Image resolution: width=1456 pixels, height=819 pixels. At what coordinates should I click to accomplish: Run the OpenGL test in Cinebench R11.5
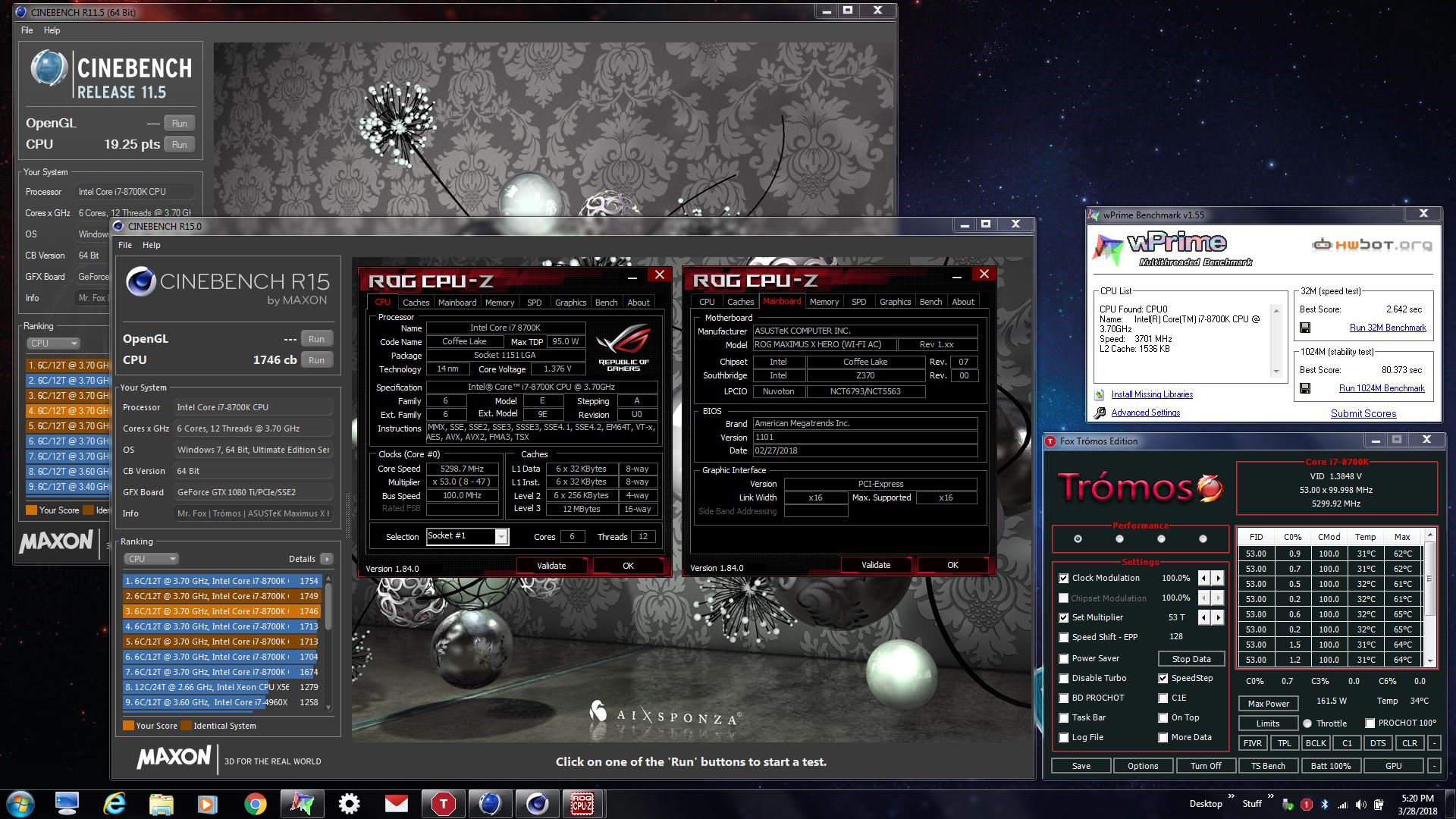point(180,124)
